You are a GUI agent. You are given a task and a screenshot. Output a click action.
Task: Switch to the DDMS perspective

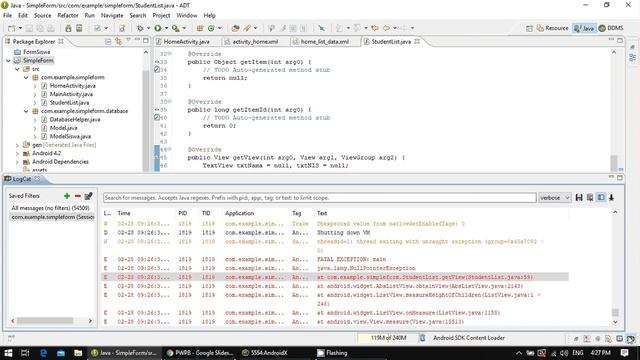(x=611, y=28)
